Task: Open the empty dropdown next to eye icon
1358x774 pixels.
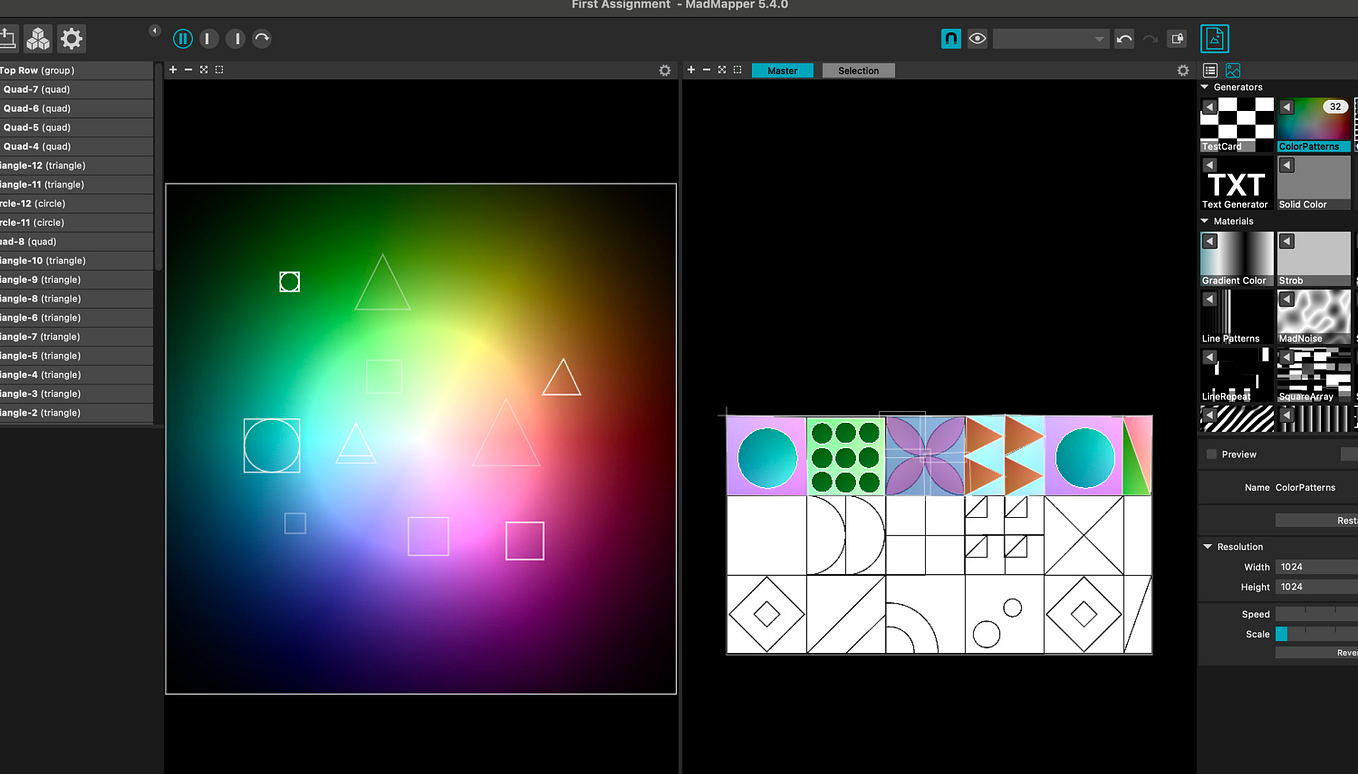Action: click(1050, 39)
